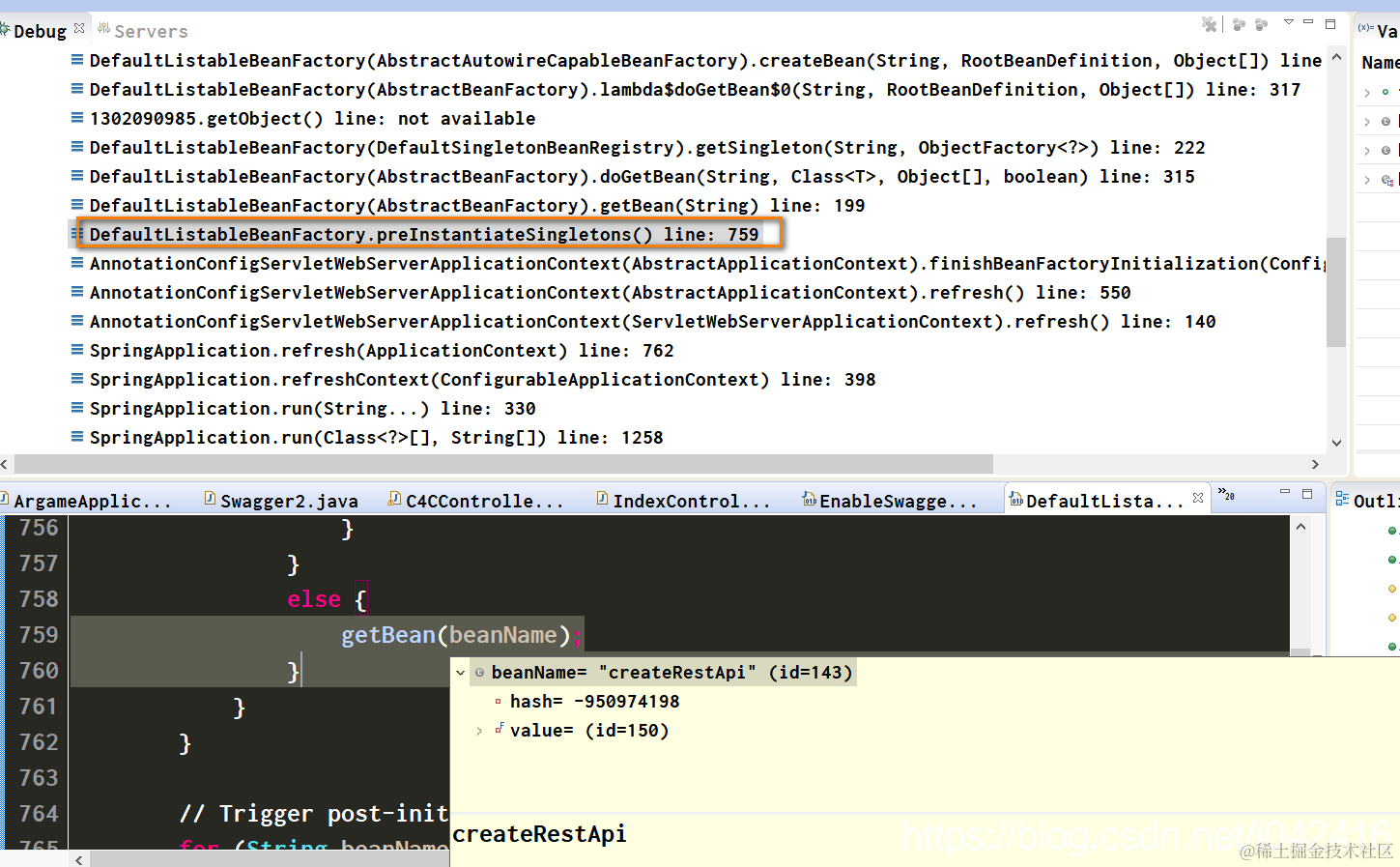Click beanName argument on line 759
The height and width of the screenshot is (867, 1400).
(503, 635)
